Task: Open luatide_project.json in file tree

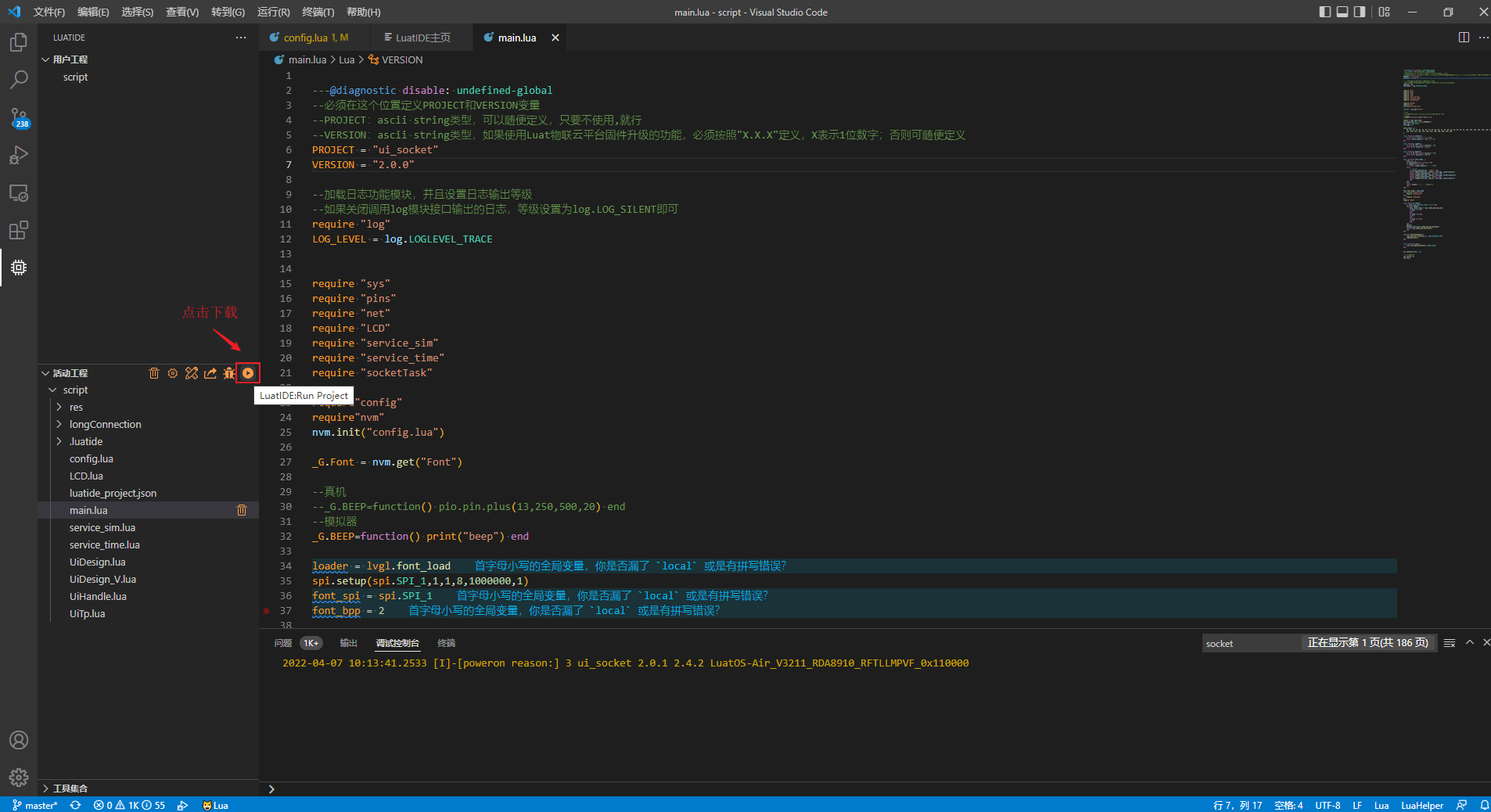Action: click(x=113, y=493)
